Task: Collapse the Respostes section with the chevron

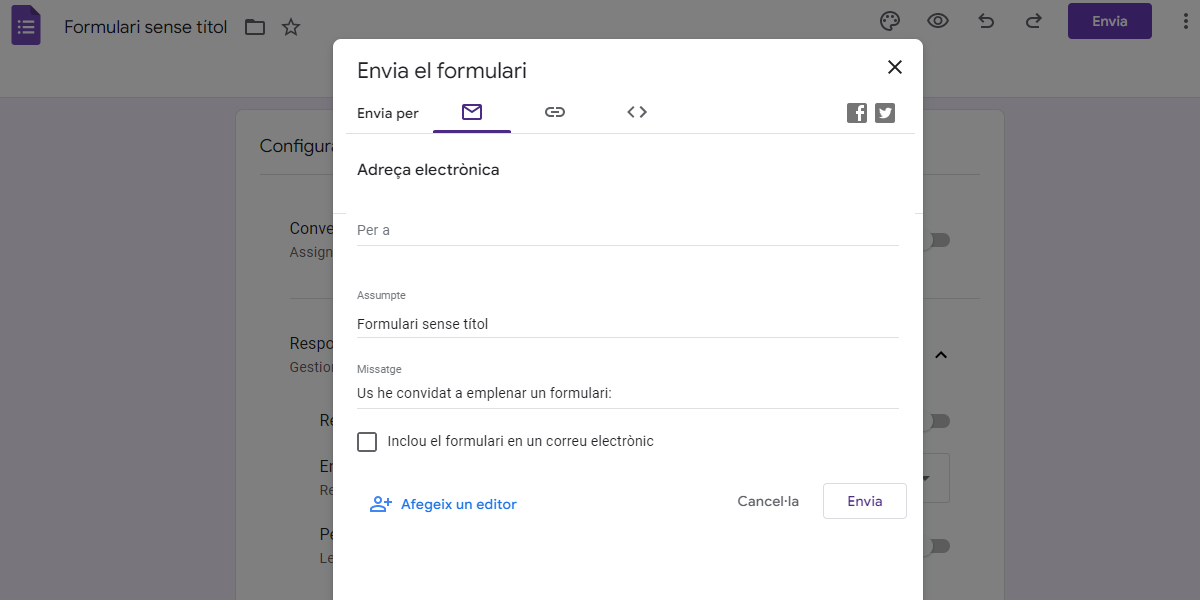Action: 940,355
